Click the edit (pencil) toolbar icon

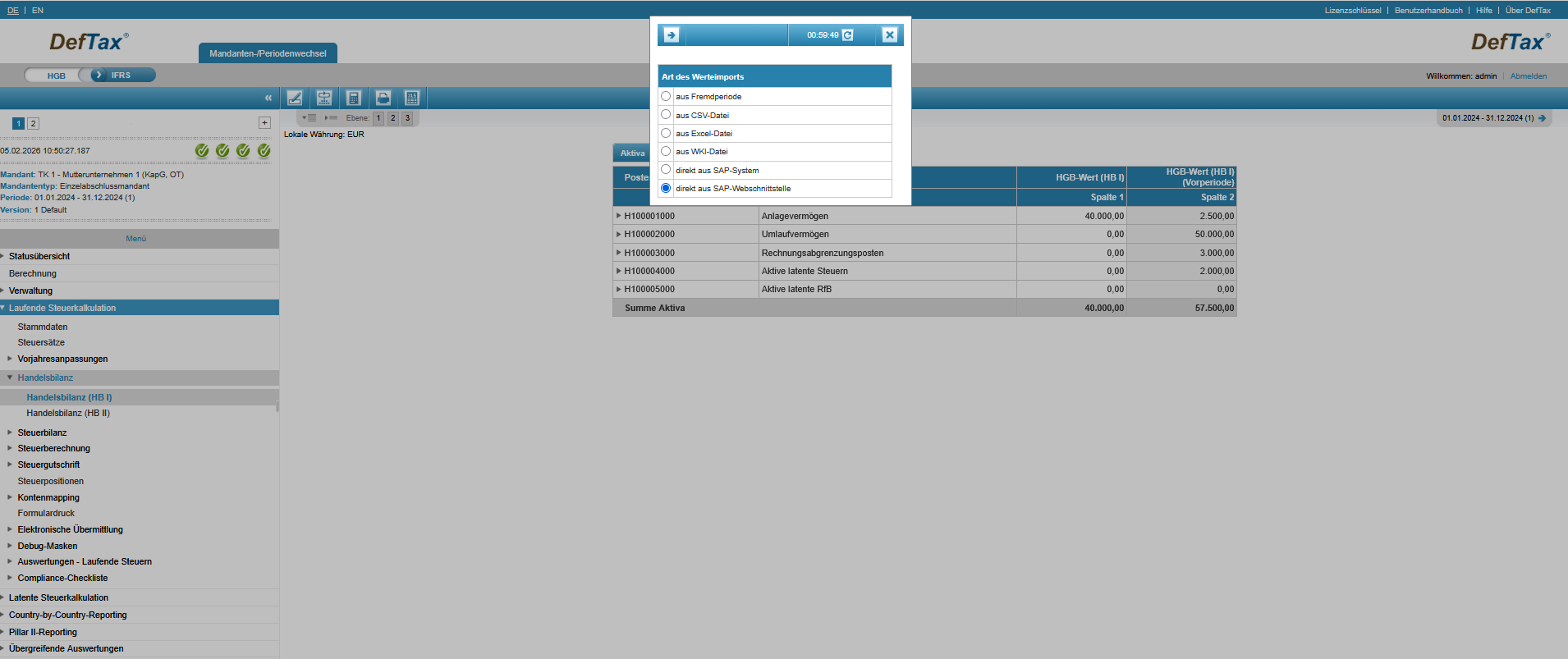click(x=295, y=98)
